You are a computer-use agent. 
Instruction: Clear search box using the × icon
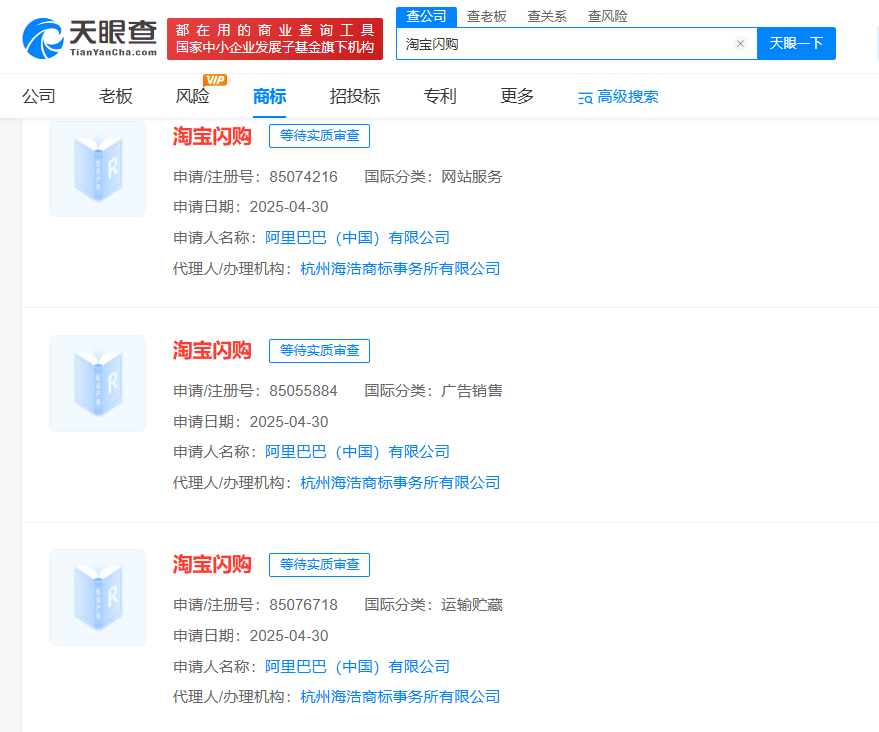(740, 44)
